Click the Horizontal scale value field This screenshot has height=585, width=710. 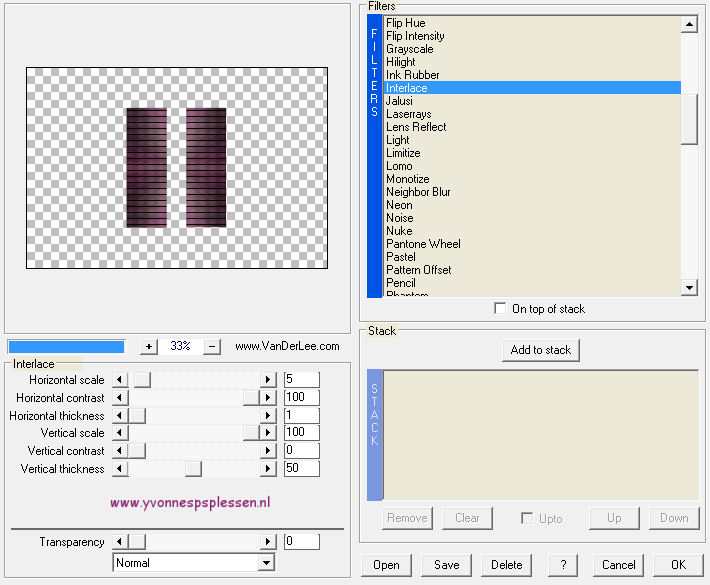coord(302,379)
